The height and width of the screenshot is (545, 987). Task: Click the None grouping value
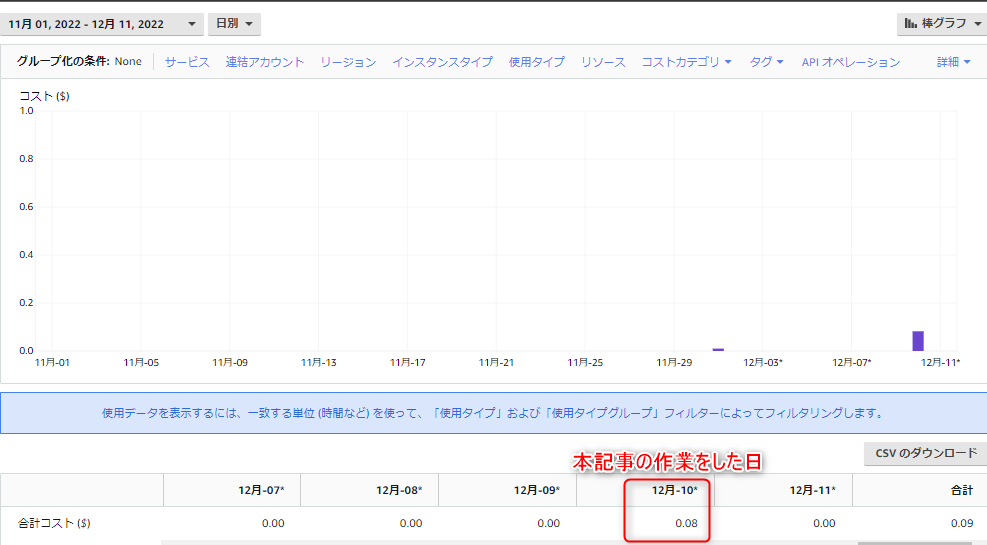[128, 62]
